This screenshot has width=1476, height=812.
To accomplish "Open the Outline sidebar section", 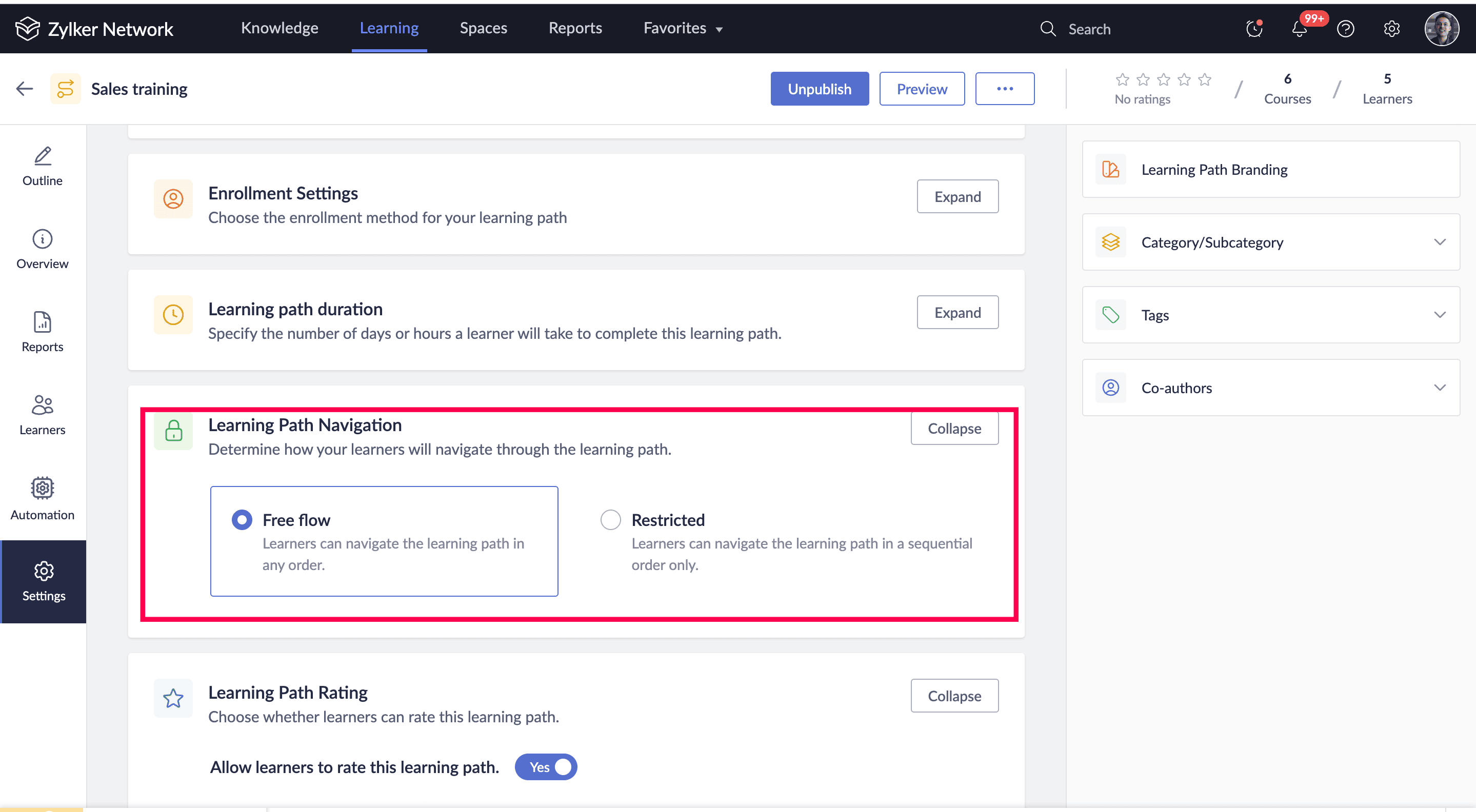I will (43, 166).
